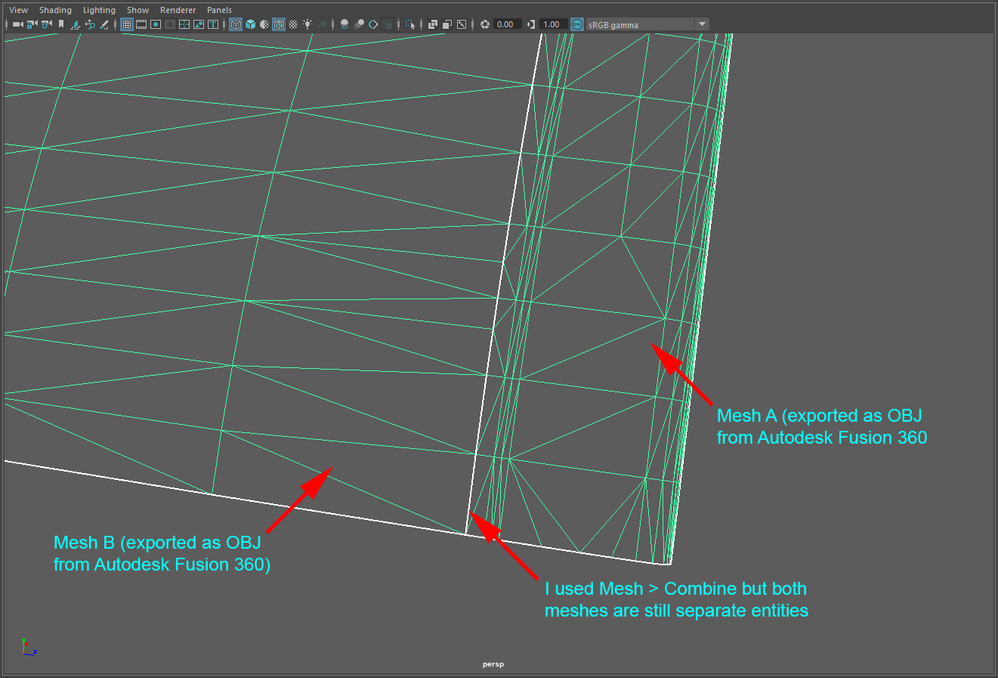998x678 pixels.
Task: Switch to Wireframe display mode
Action: [x=235, y=24]
